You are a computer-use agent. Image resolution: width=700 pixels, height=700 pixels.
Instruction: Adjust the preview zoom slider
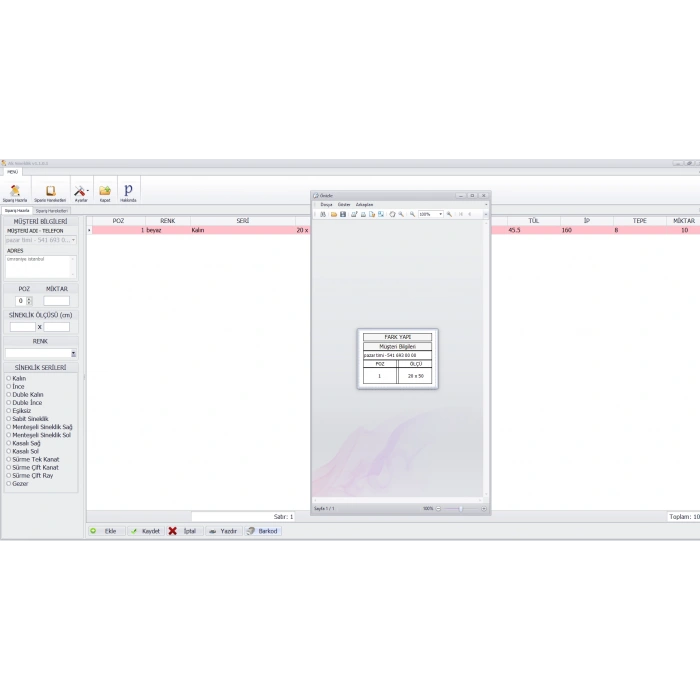point(460,509)
